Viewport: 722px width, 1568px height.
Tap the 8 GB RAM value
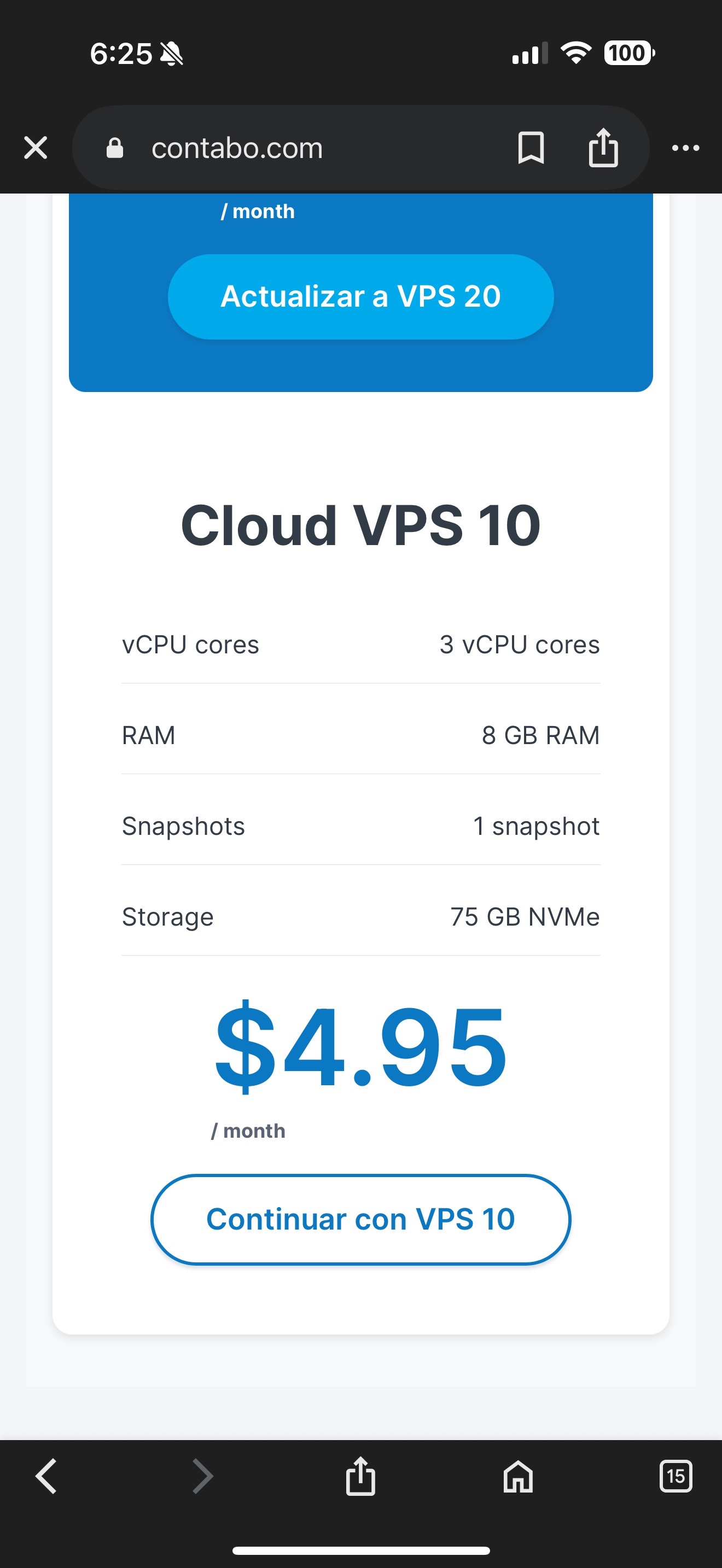pos(540,735)
